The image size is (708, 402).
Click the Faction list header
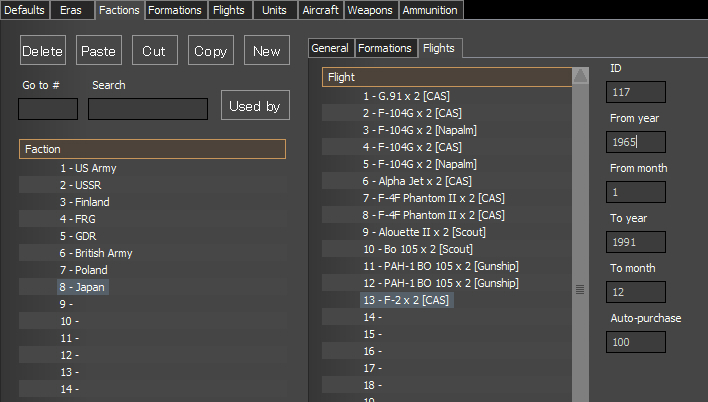tap(153, 149)
